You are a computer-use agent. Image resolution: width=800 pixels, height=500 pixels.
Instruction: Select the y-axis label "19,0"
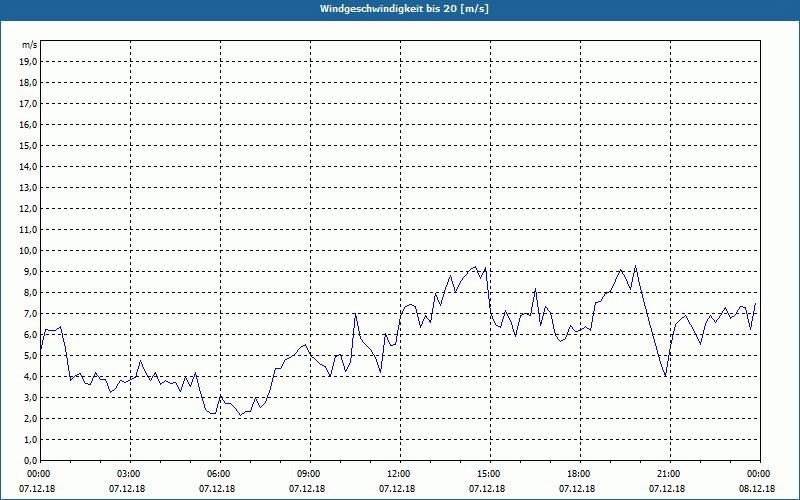coord(28,62)
